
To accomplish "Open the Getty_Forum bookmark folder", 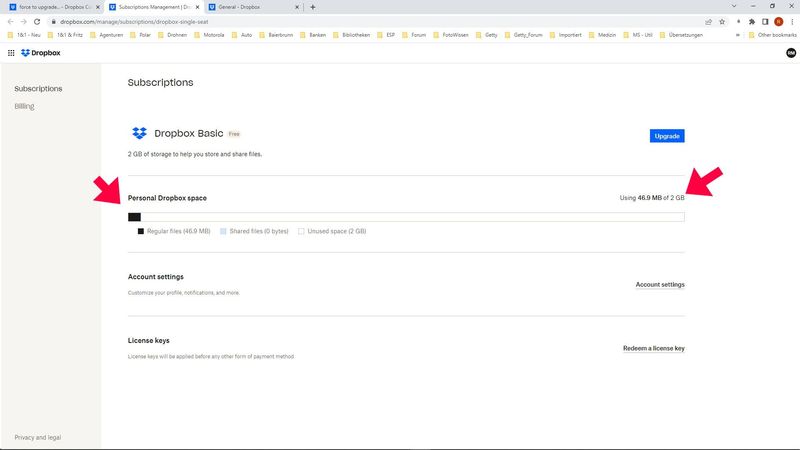I will pyautogui.click(x=523, y=35).
